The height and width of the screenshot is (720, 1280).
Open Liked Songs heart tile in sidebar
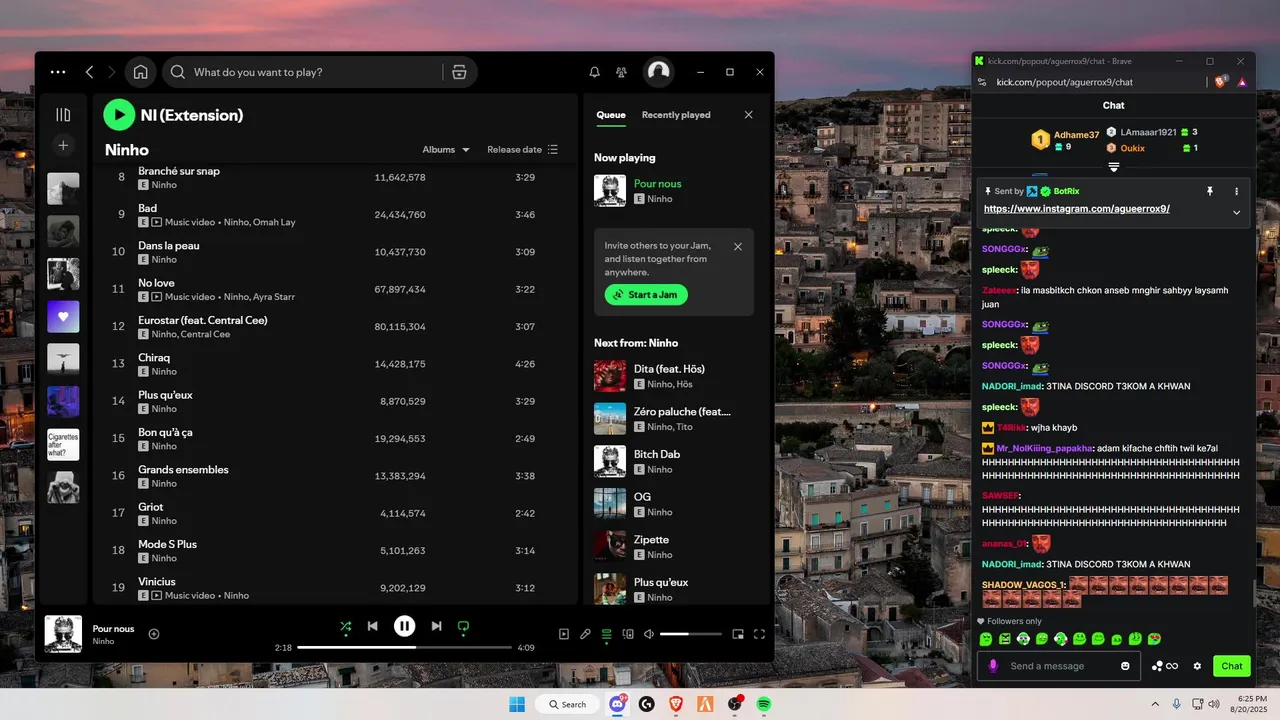click(x=63, y=316)
